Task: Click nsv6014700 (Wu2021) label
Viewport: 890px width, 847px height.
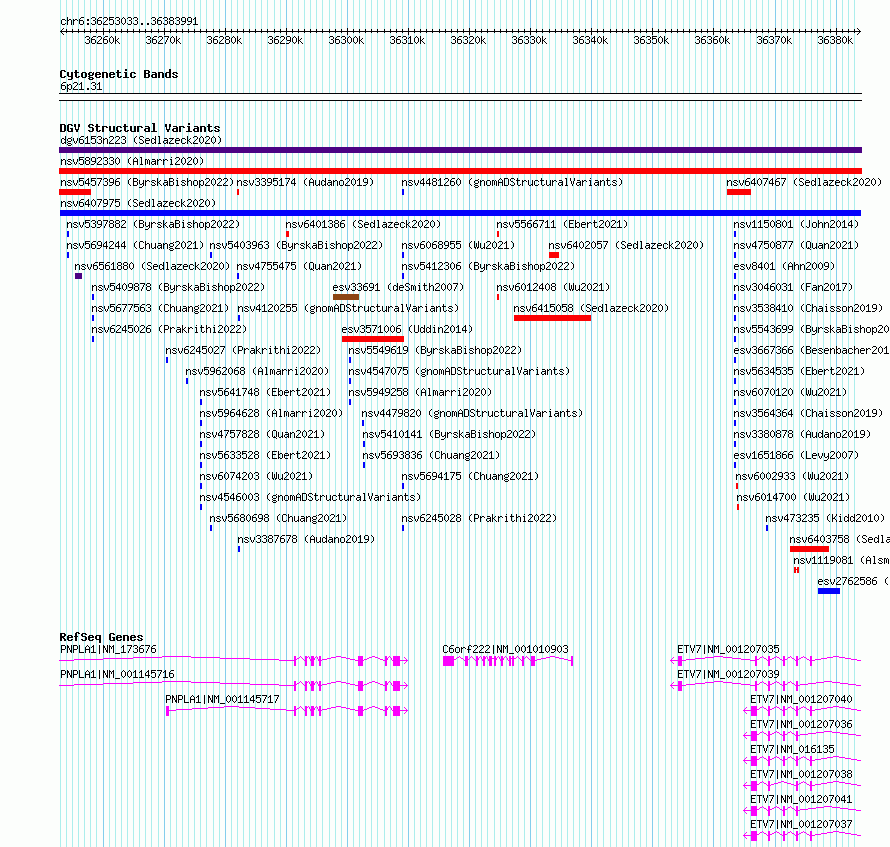Action: pos(793,497)
